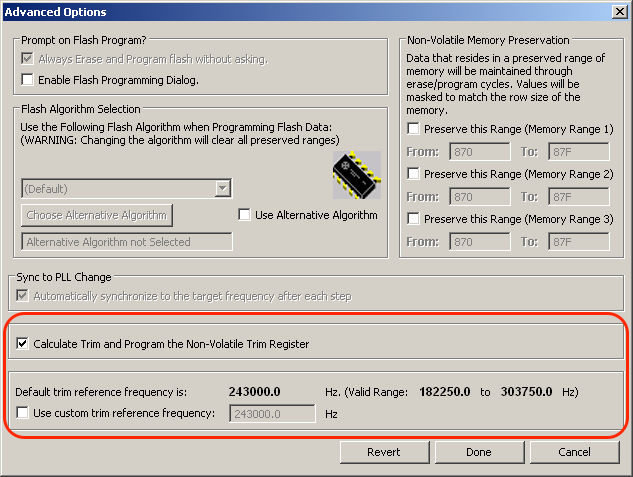Check Use Alternative Algorithm
This screenshot has width=633, height=477.
point(244,215)
